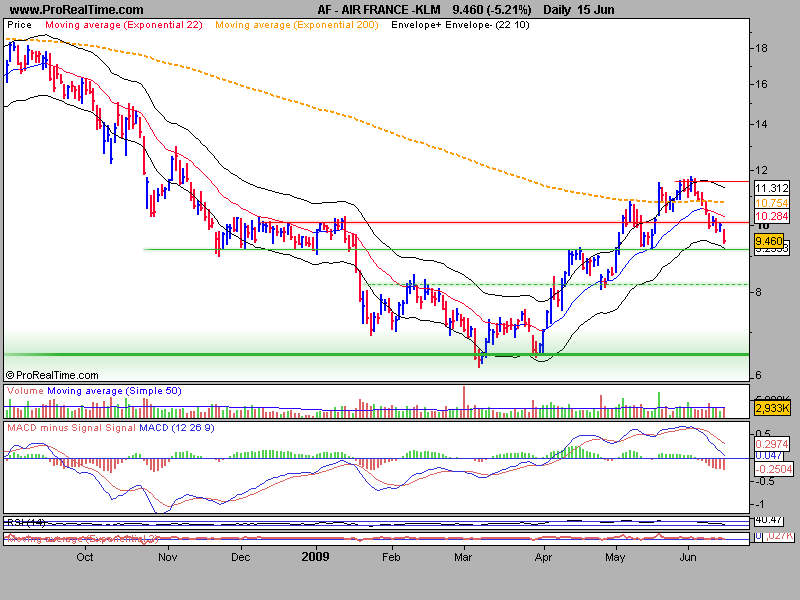Click the 40.47 RSI value
Screen dimensions: 800x600
click(768, 520)
